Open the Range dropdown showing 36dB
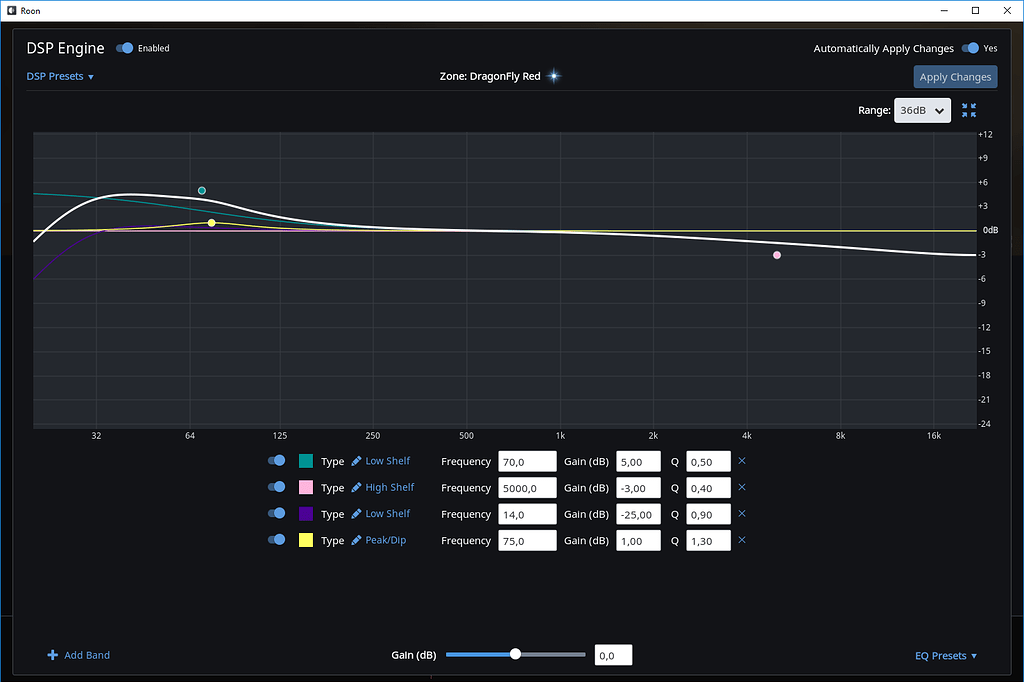The height and width of the screenshot is (682, 1024). tap(921, 110)
